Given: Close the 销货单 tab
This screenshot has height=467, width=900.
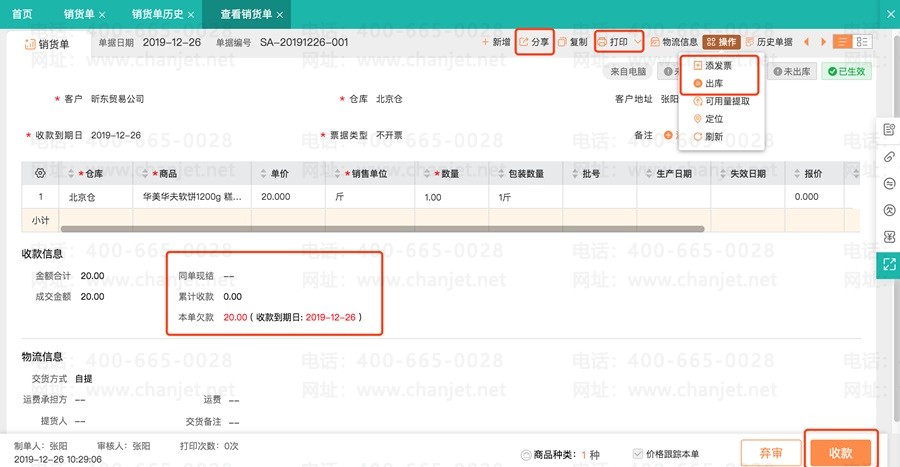Looking at the screenshot, I should pos(102,14).
